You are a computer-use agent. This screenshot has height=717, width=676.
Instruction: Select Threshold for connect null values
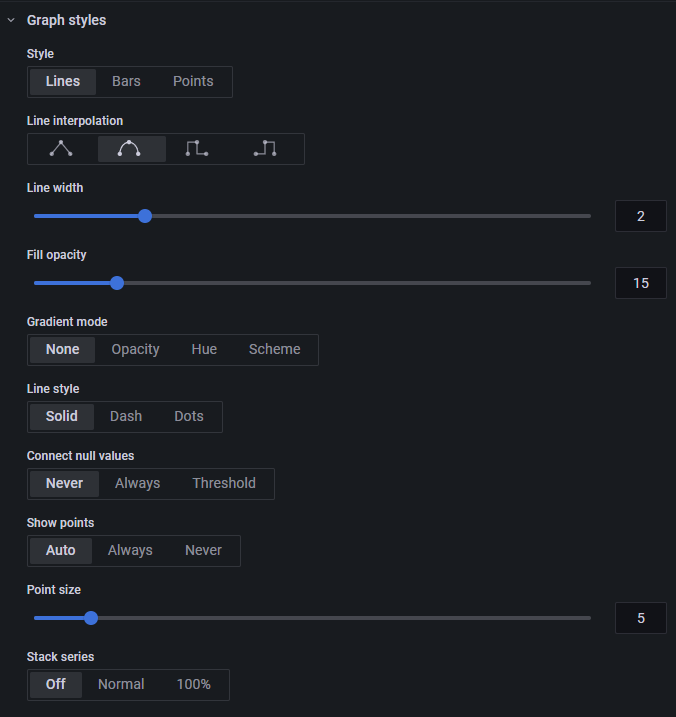(224, 484)
